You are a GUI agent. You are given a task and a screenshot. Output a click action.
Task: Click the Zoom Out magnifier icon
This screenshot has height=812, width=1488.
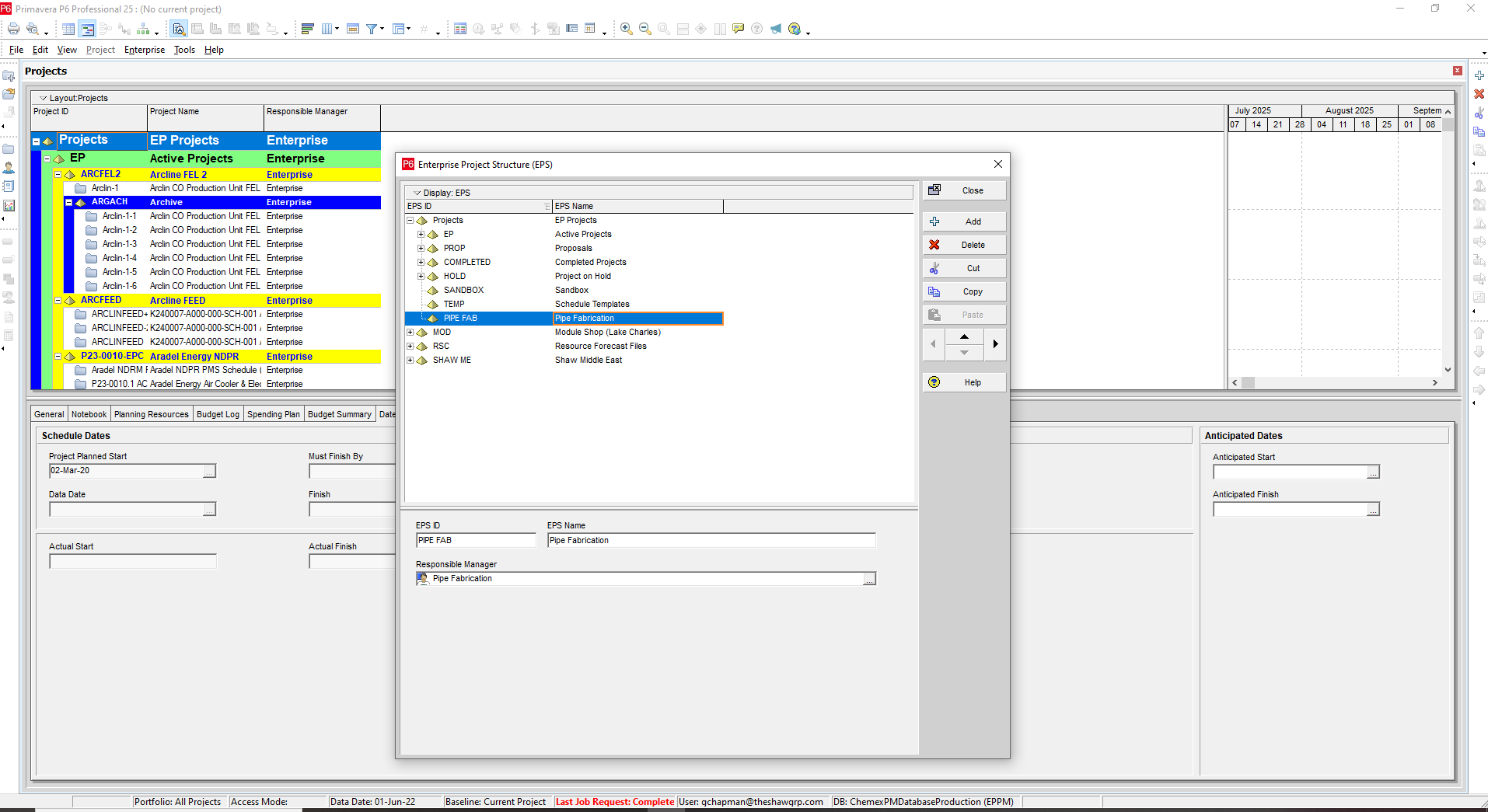pyautogui.click(x=644, y=29)
